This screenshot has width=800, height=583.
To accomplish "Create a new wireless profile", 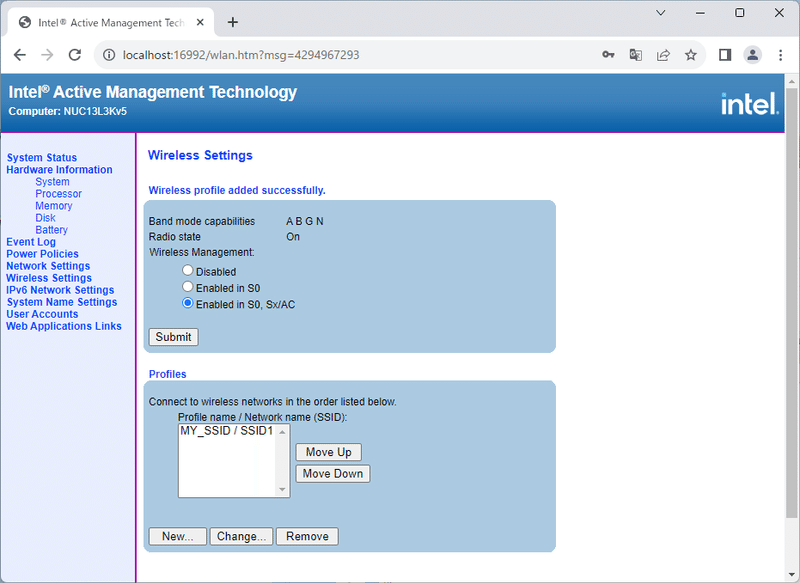I will point(178,536).
